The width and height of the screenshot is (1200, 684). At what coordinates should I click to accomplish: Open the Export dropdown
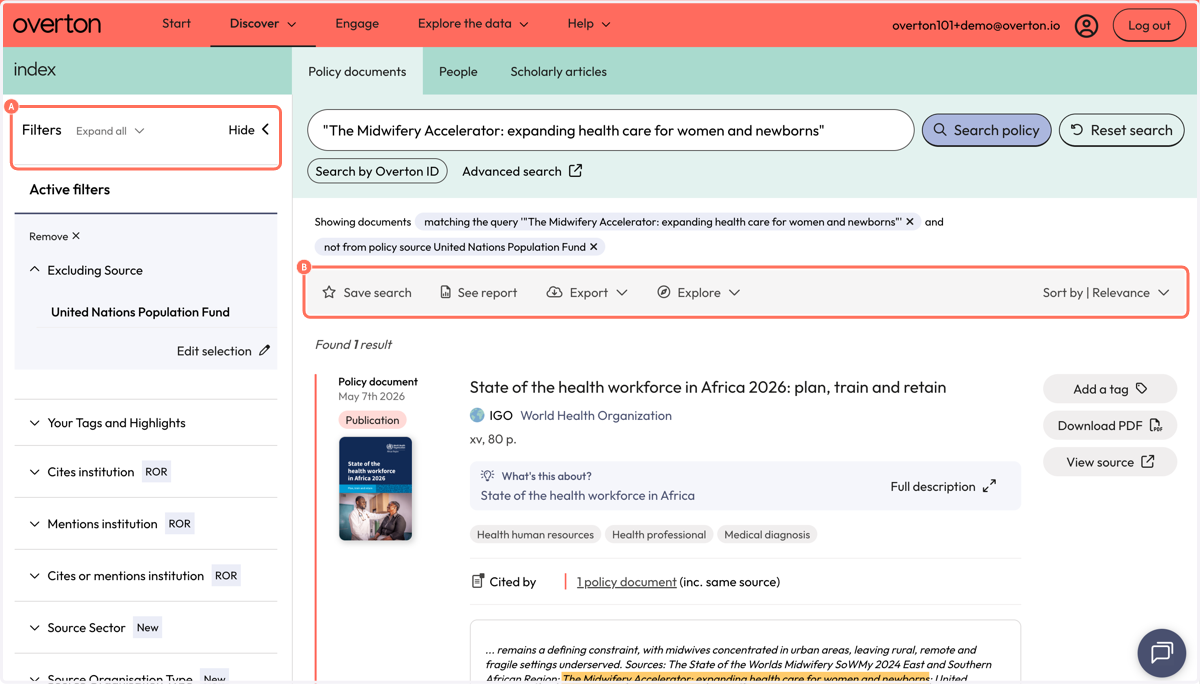[x=587, y=293]
